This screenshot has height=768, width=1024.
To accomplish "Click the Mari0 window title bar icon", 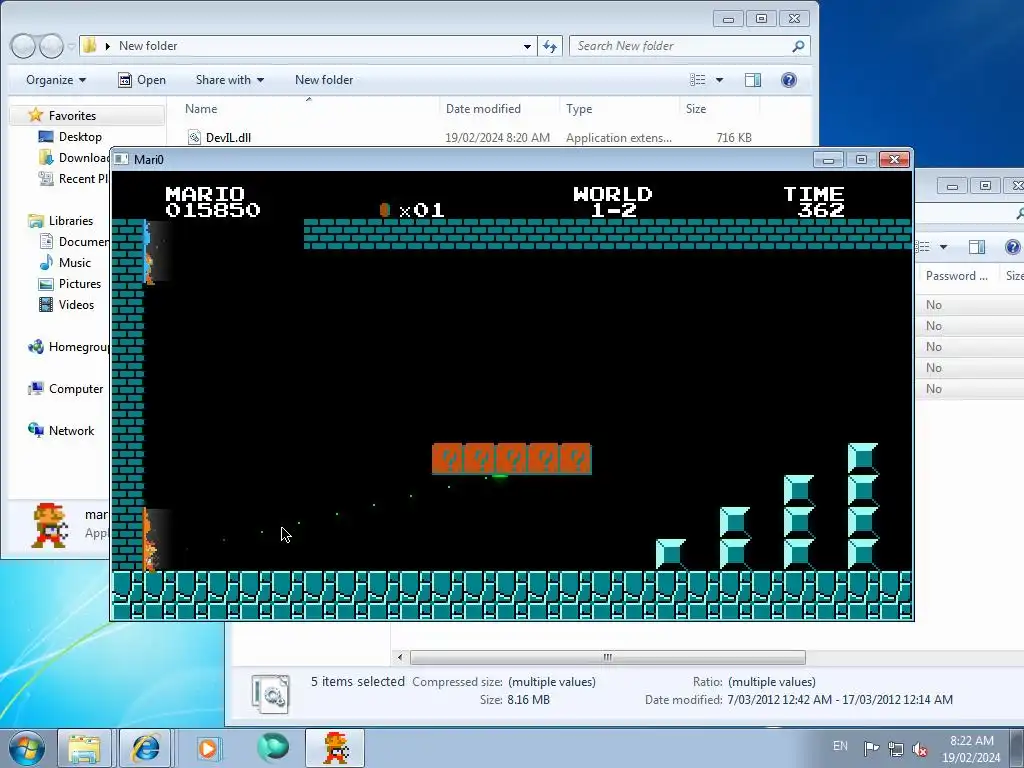I will 121,159.
